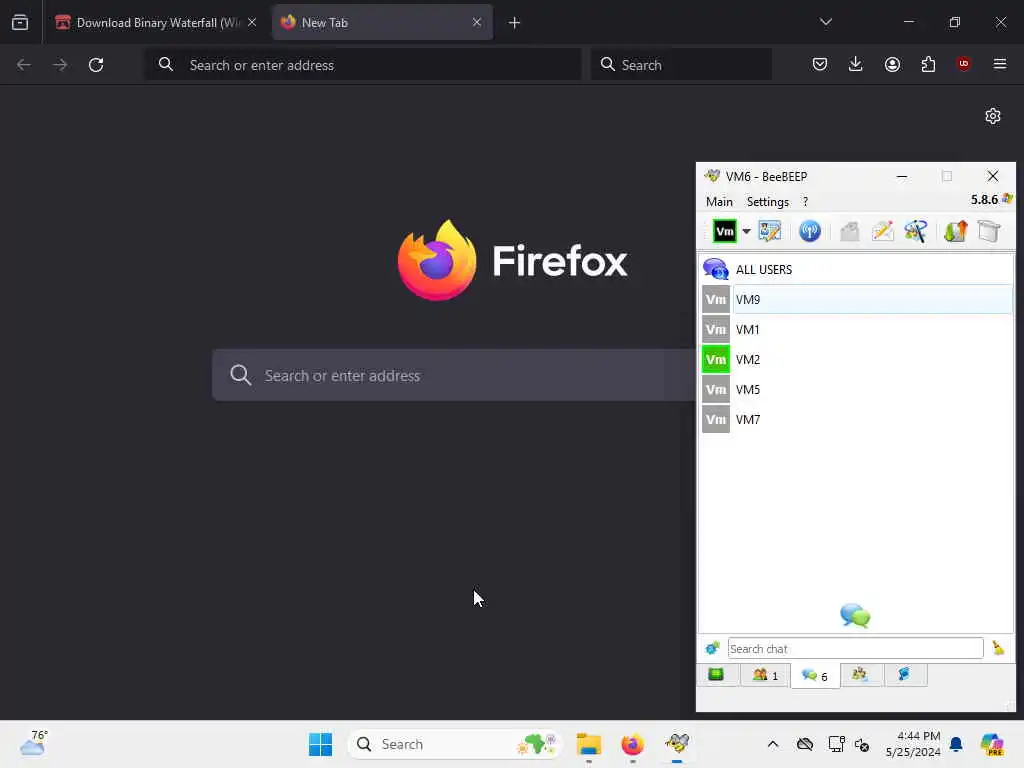Screen dimensions: 1024x768
Task: Select the VM1 chat entry
Action: (x=856, y=329)
